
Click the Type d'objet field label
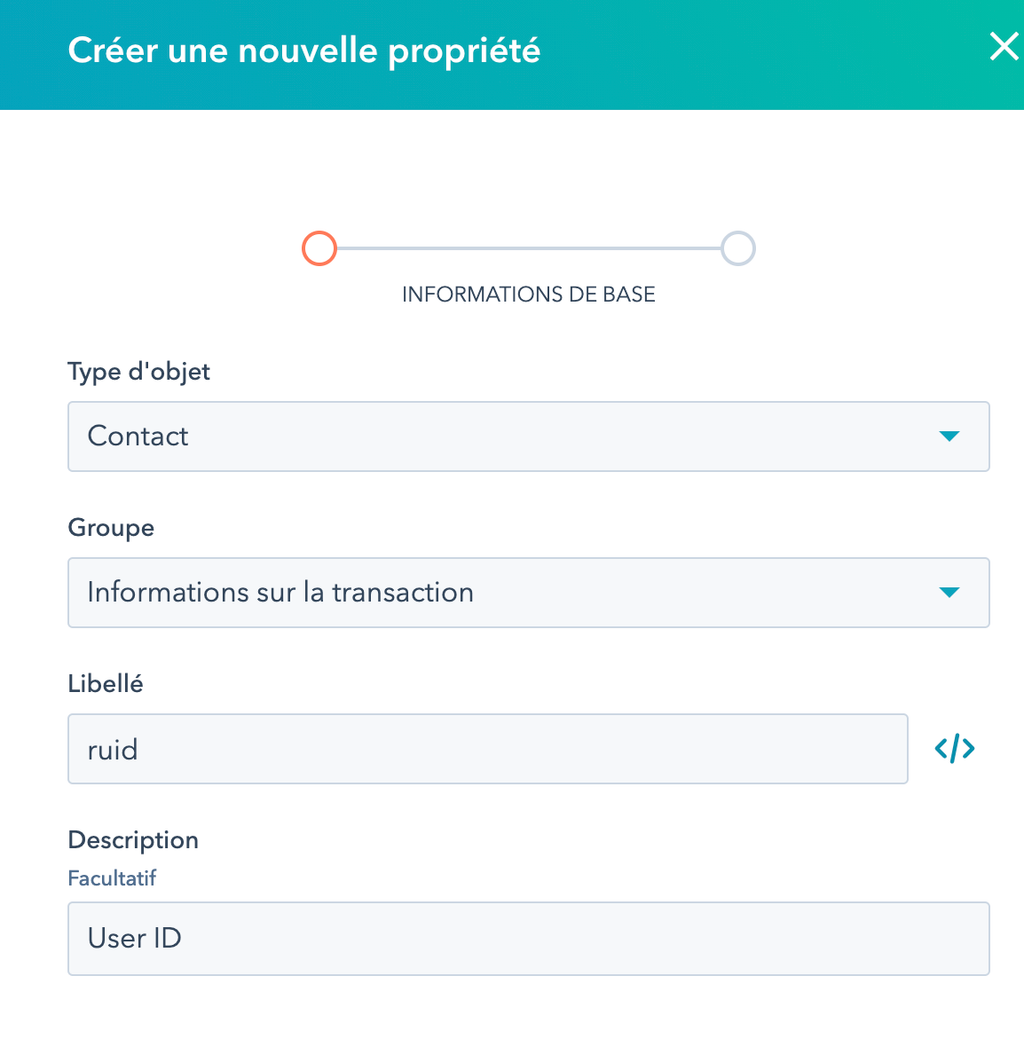coord(139,372)
